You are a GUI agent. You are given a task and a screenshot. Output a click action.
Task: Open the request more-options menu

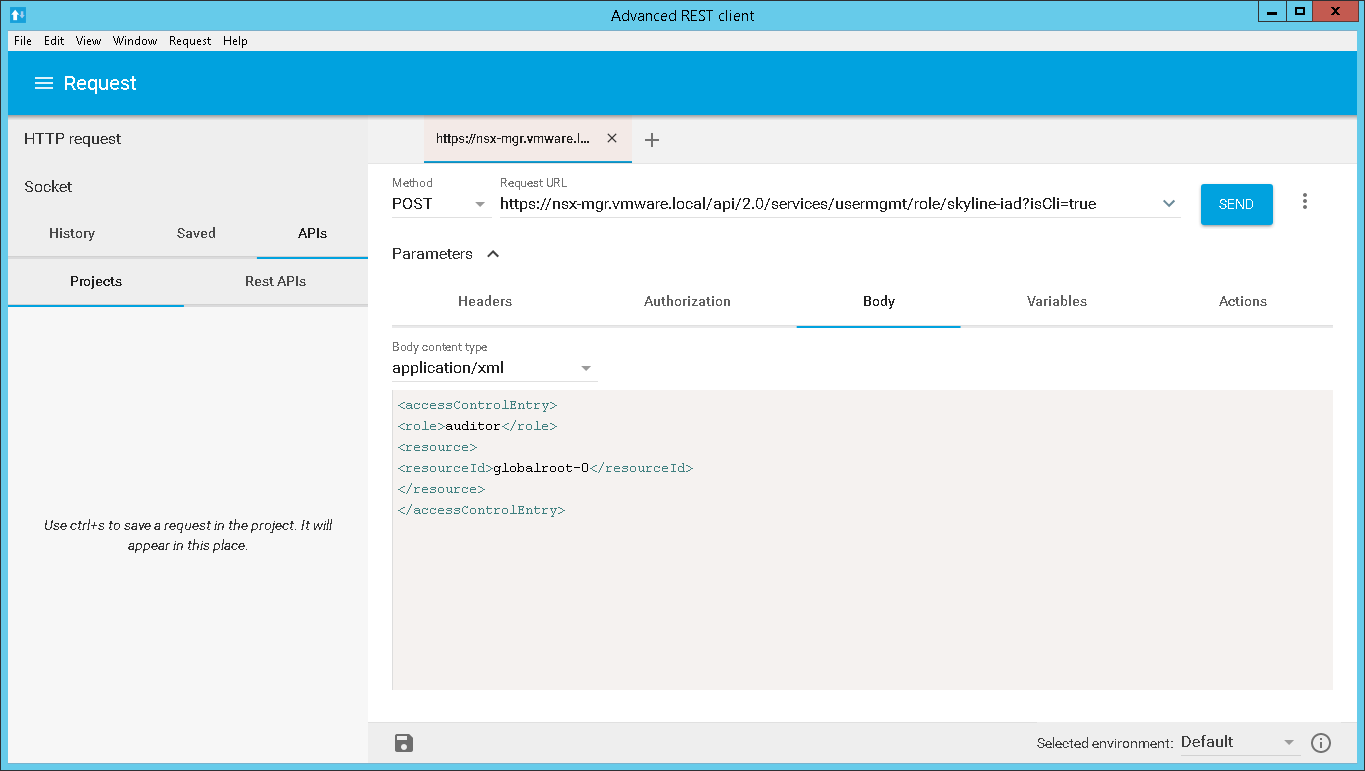[1304, 202]
